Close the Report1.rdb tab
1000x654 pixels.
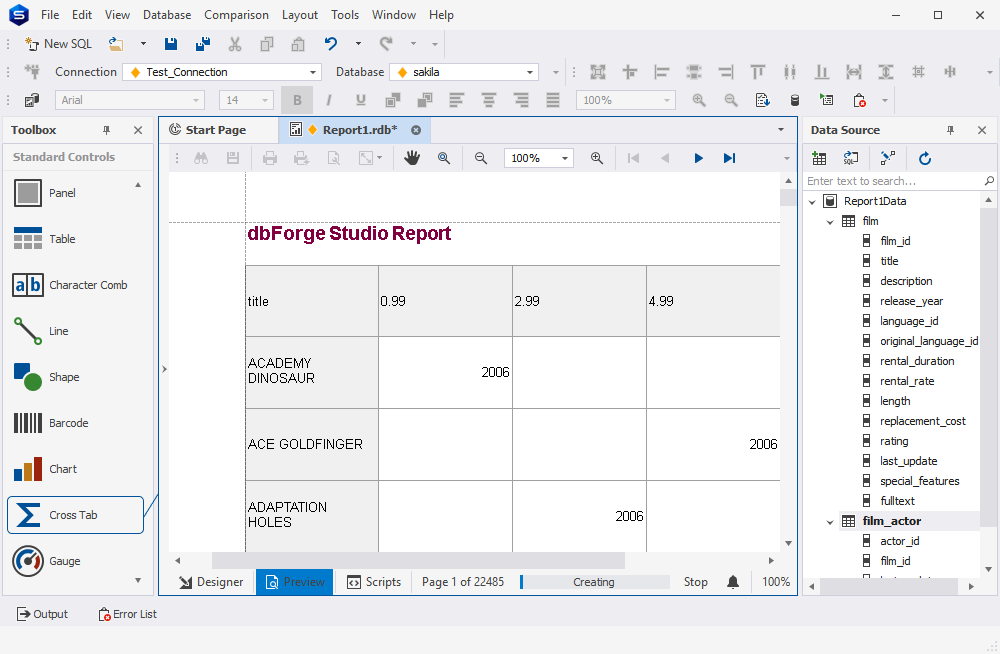[x=416, y=130]
